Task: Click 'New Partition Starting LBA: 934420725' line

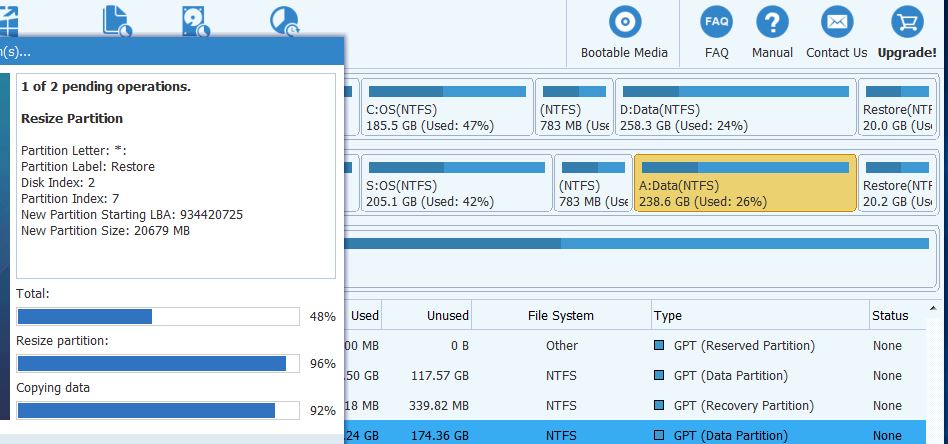Action: [132, 215]
